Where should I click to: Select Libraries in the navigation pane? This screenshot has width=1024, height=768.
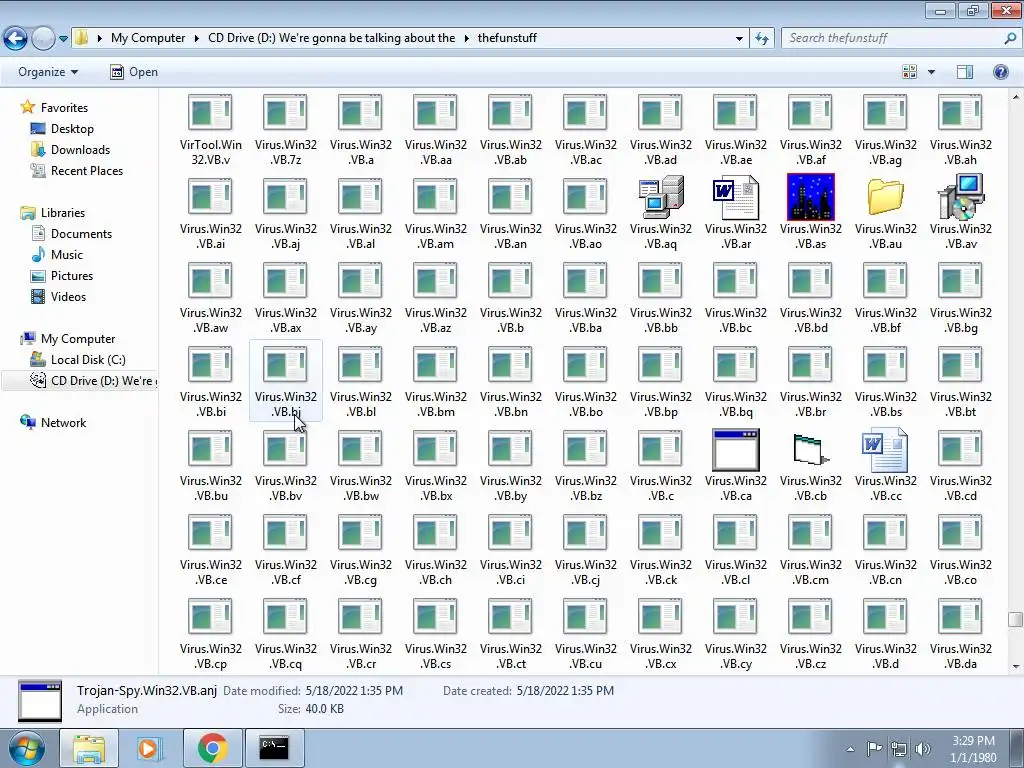tap(63, 212)
